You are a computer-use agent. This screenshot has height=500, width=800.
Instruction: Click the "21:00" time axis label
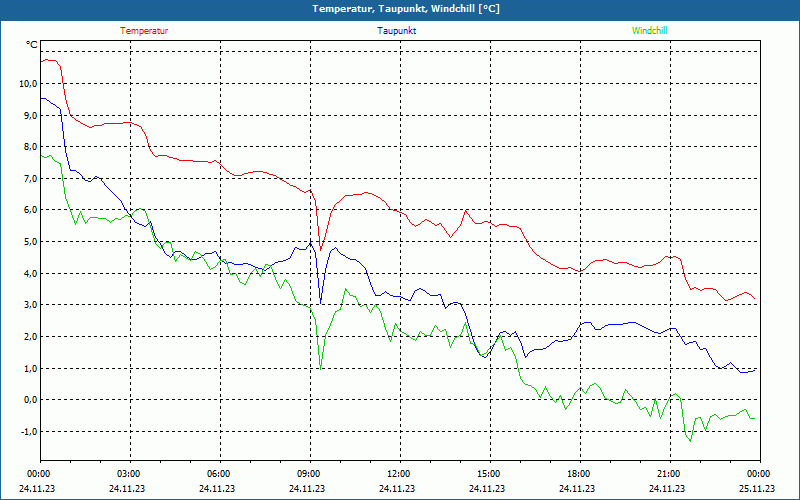coord(670,474)
